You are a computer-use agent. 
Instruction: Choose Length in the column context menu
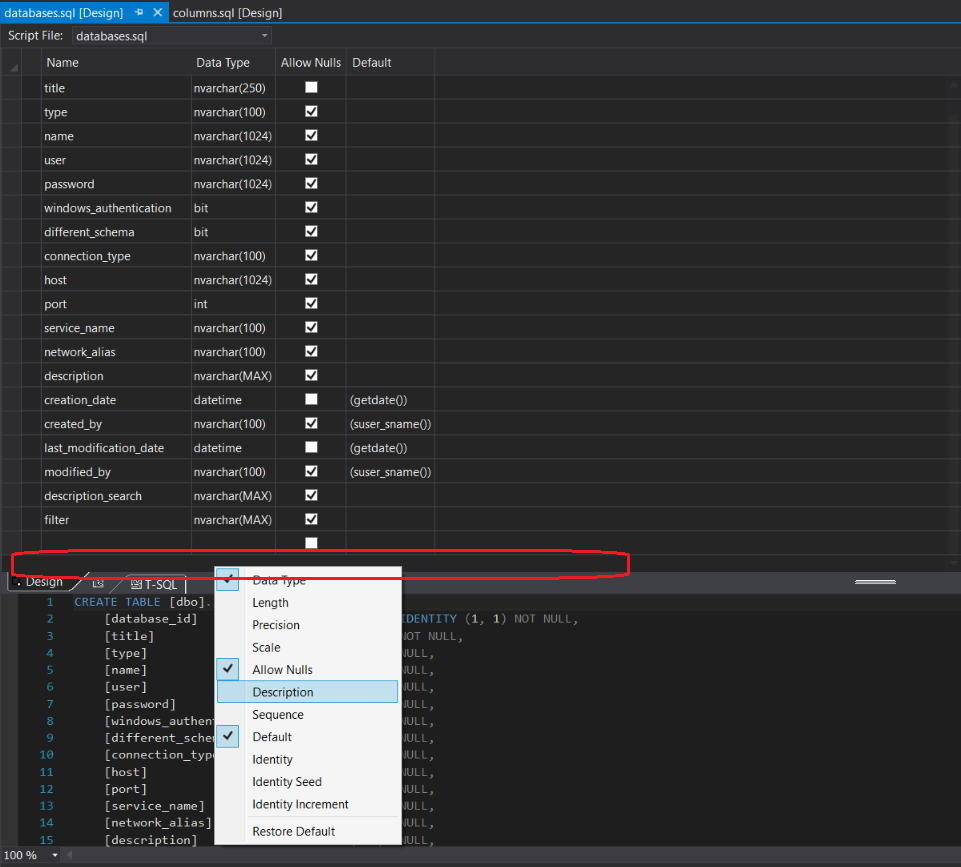308,603
